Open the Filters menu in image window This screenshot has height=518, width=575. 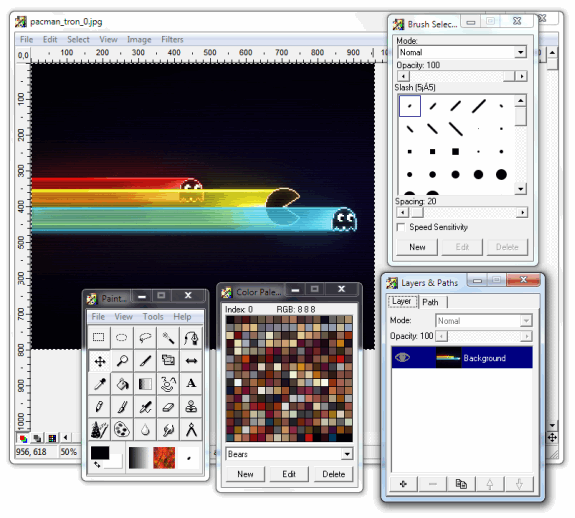click(172, 39)
